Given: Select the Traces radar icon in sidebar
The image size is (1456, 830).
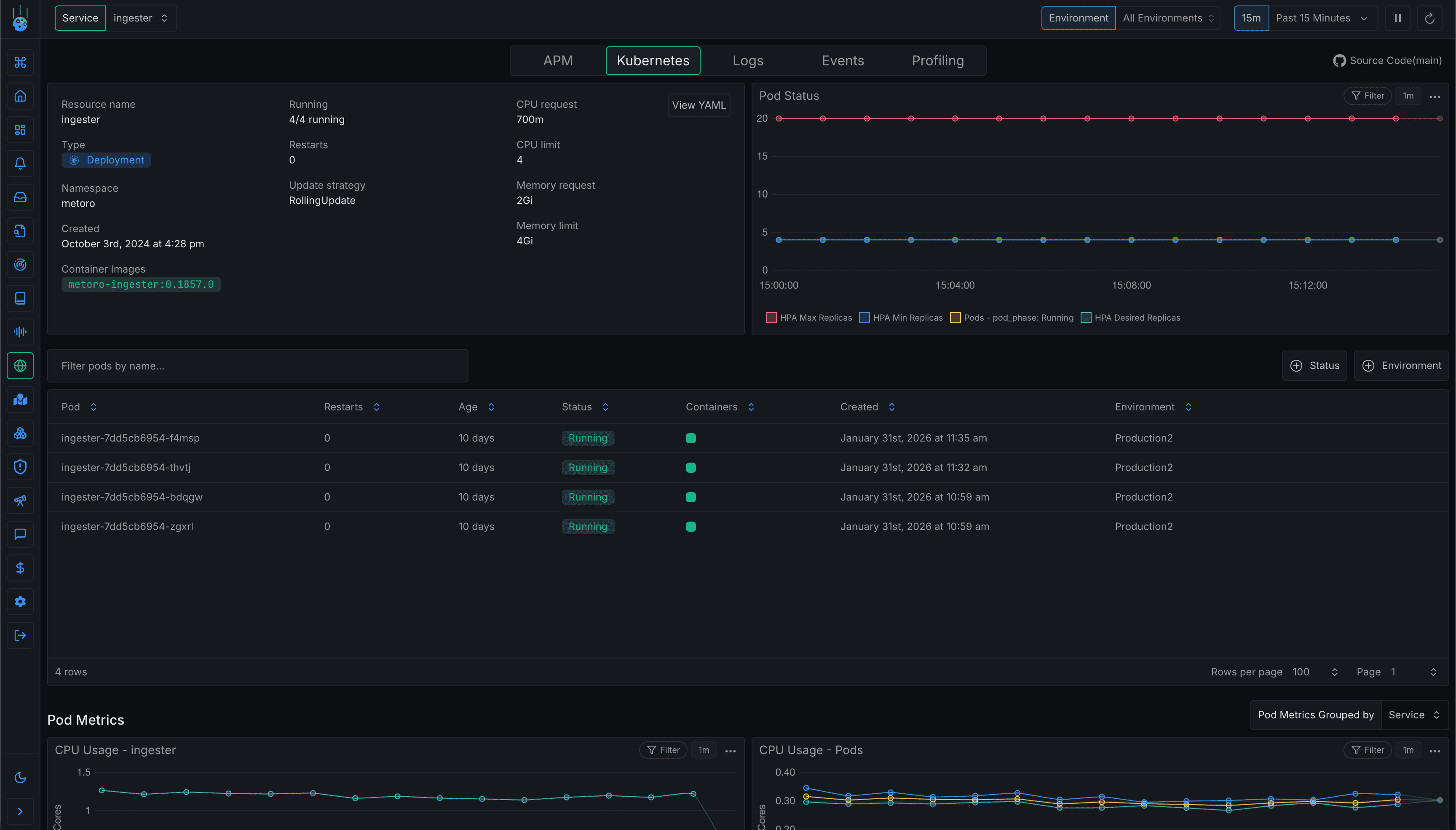Looking at the screenshot, I should click(x=20, y=265).
